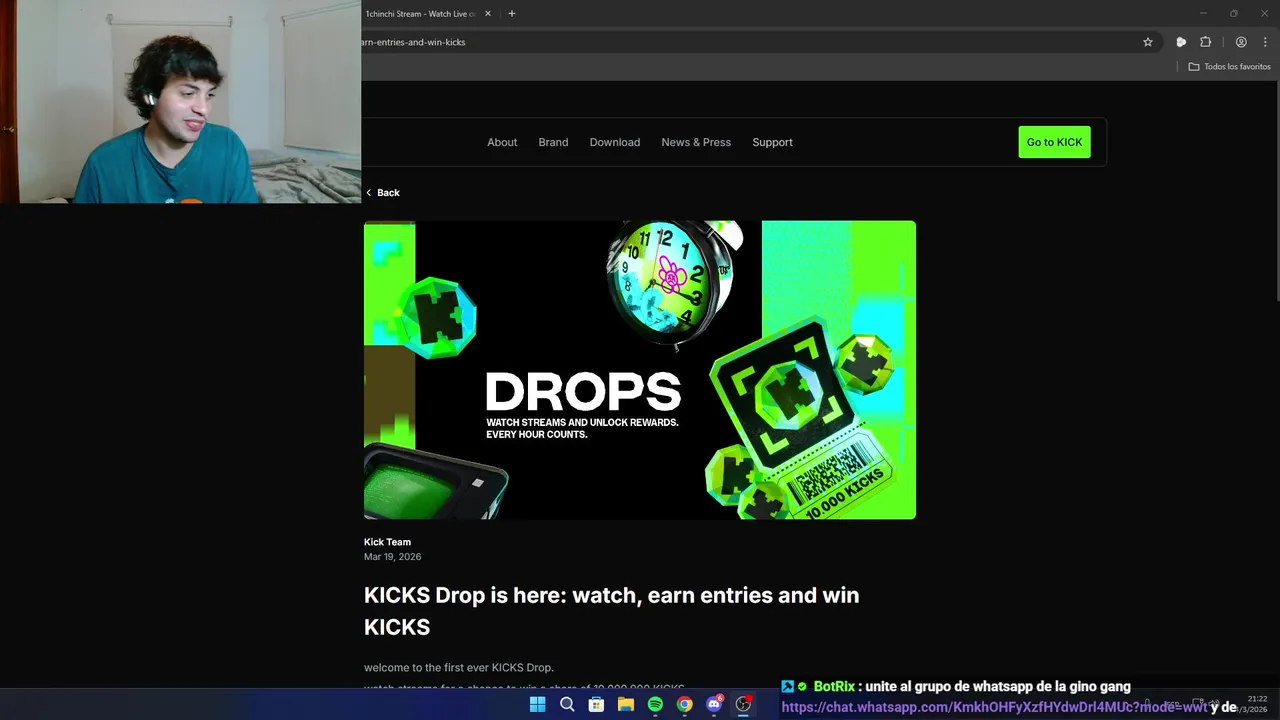The height and width of the screenshot is (720, 1280).
Task: Go Back using the chevron link
Action: [x=382, y=192]
